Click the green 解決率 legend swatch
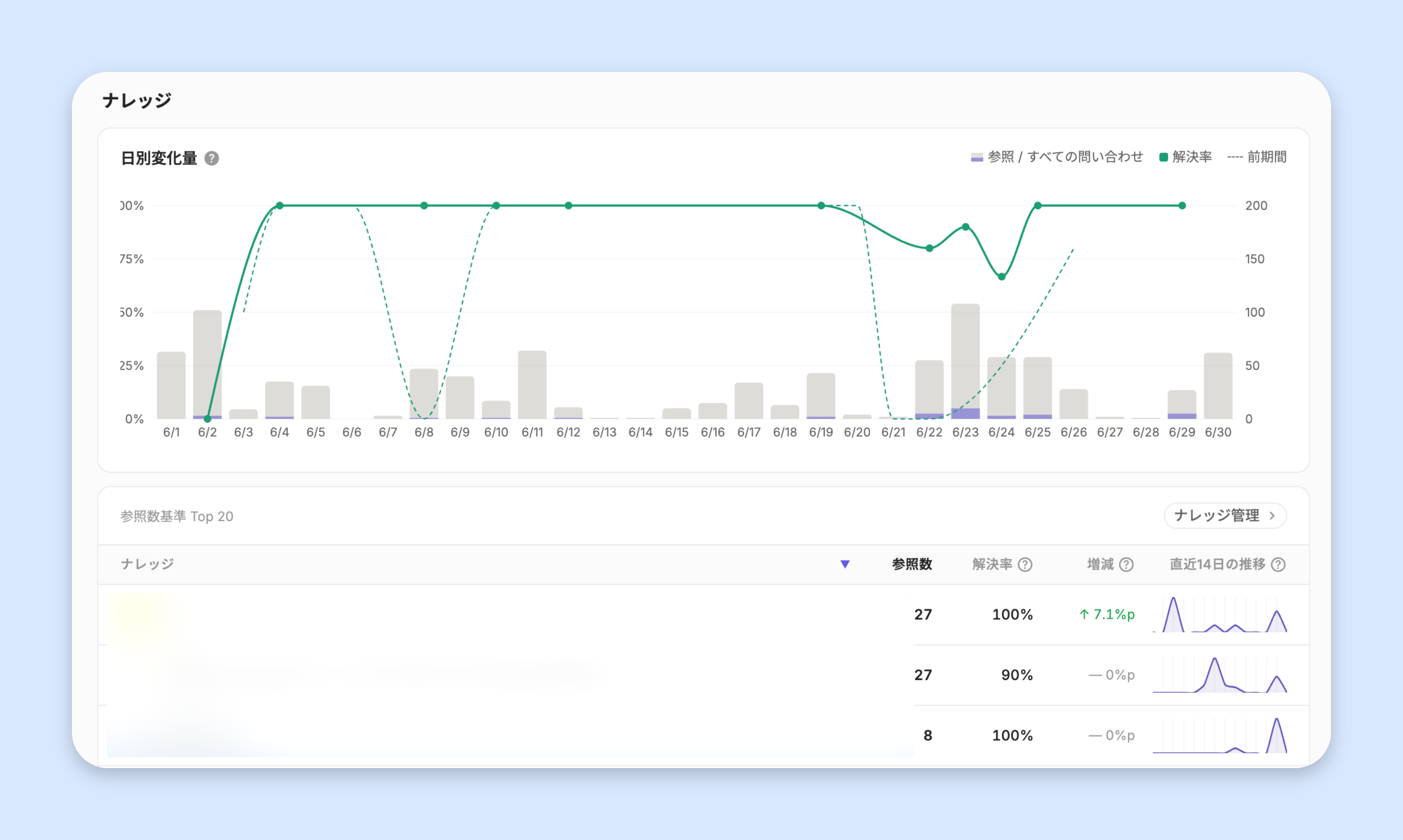1403x840 pixels. pyautogui.click(x=1164, y=157)
